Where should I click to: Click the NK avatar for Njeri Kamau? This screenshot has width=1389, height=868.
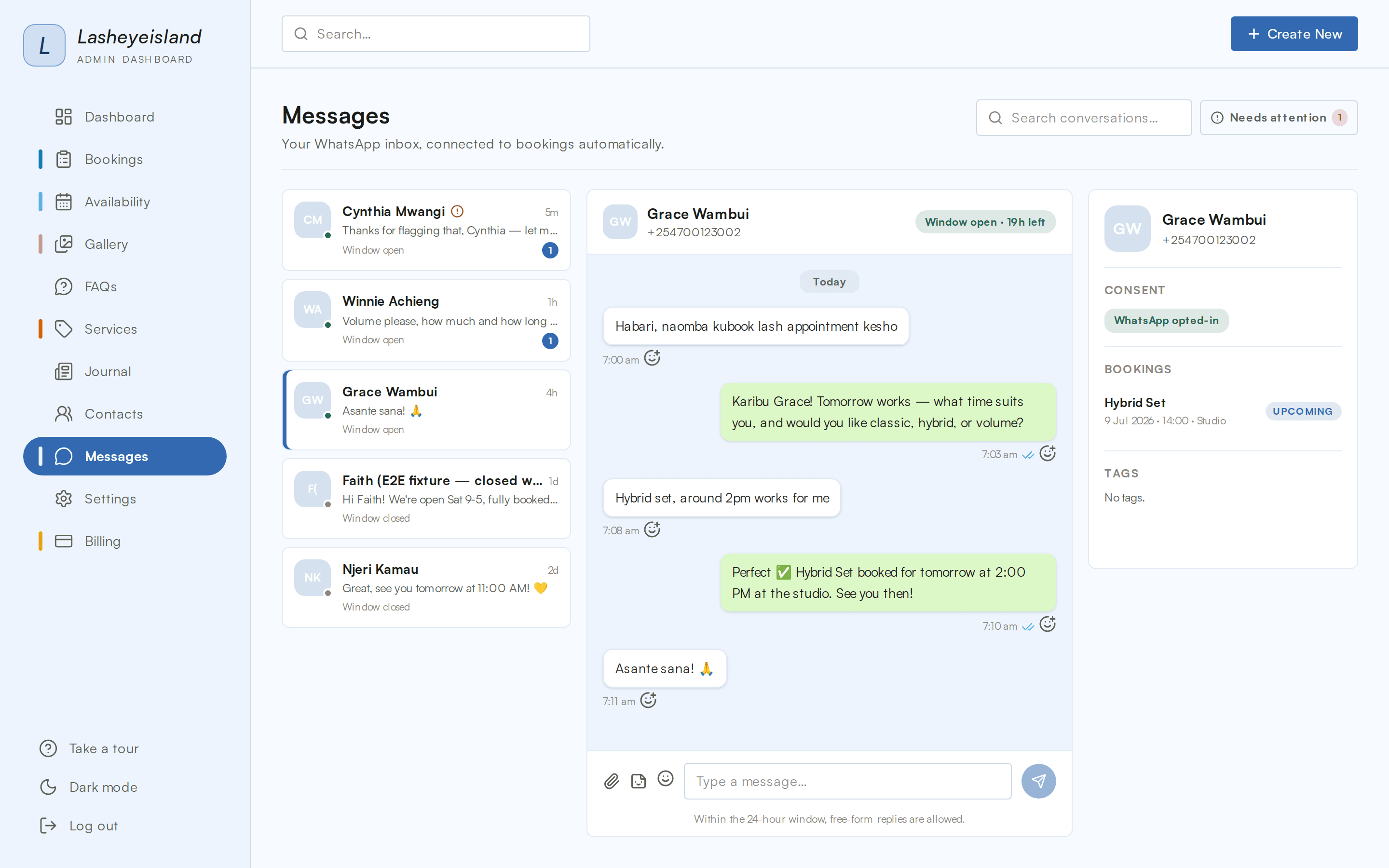(x=312, y=578)
